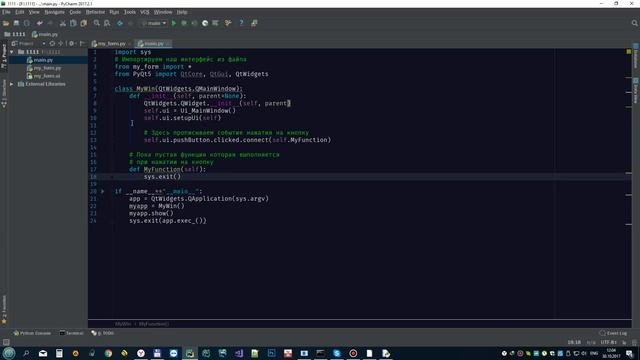Open the UTF-8 encoding selector in the status bar
This screenshot has height=360, width=640.
pos(608,342)
